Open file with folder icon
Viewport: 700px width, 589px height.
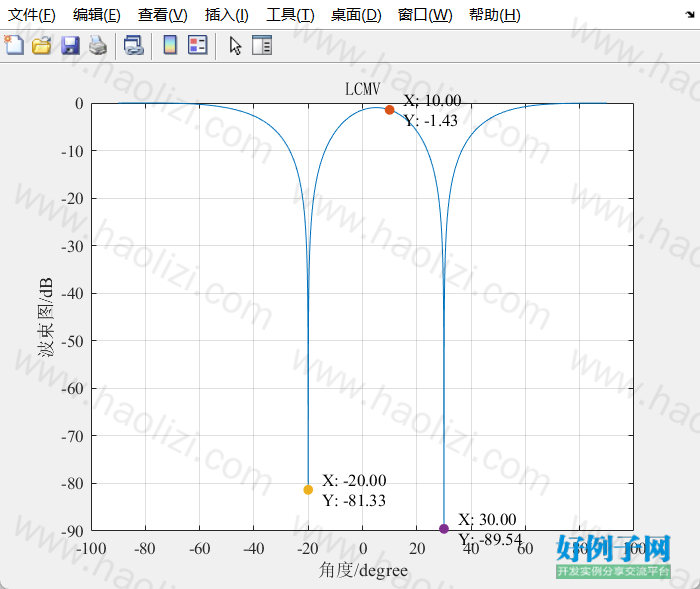click(x=42, y=46)
